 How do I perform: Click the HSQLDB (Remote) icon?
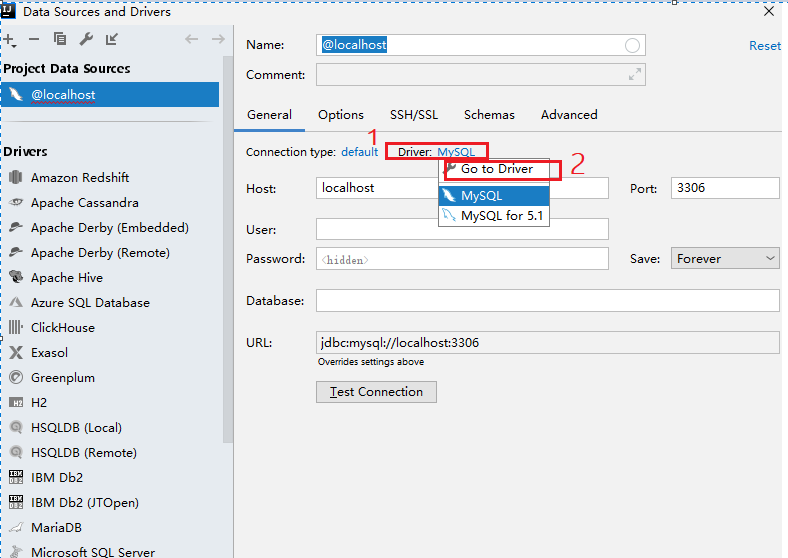tap(16, 452)
